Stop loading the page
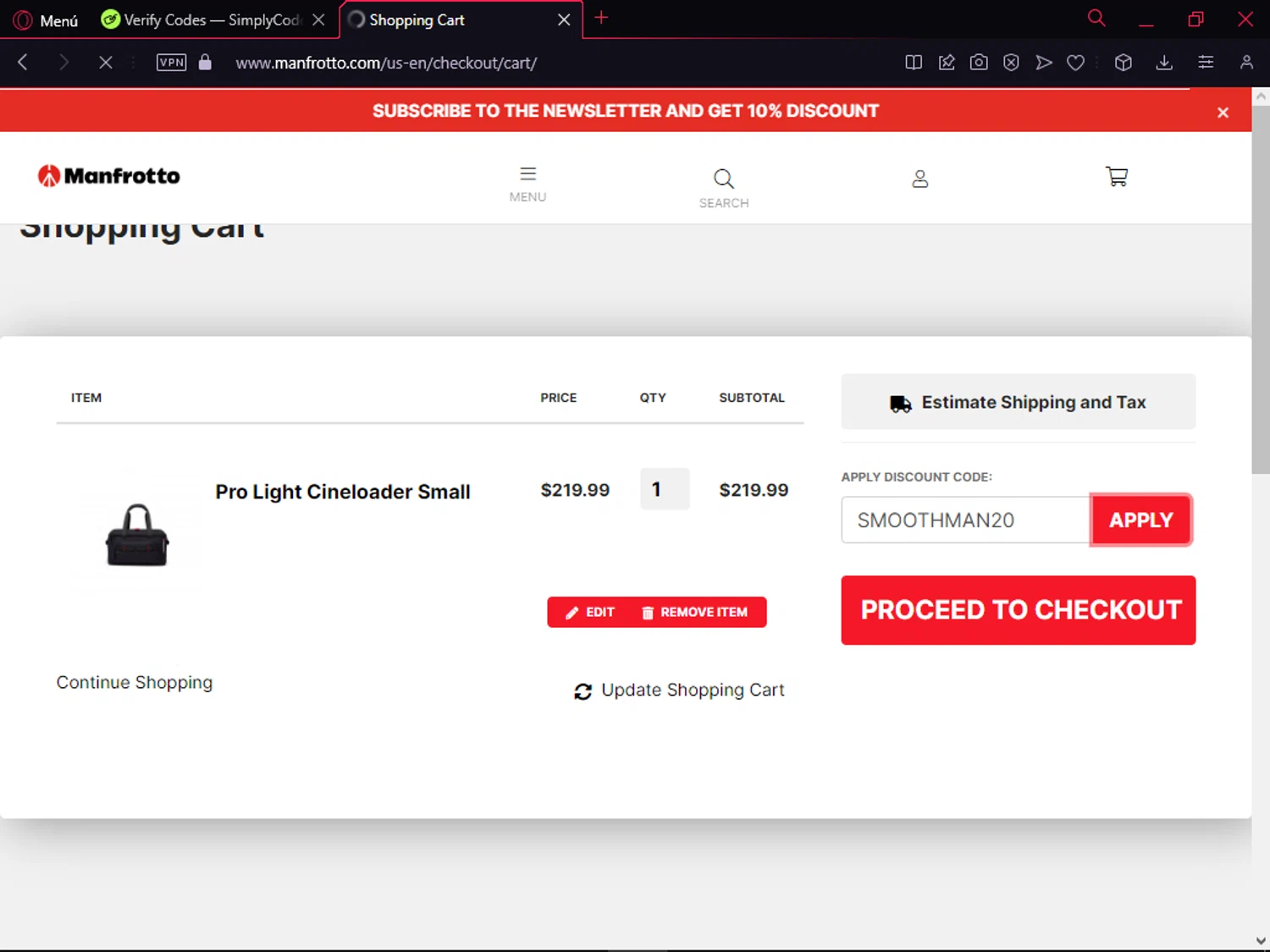Image resolution: width=1270 pixels, height=952 pixels. 105,62
